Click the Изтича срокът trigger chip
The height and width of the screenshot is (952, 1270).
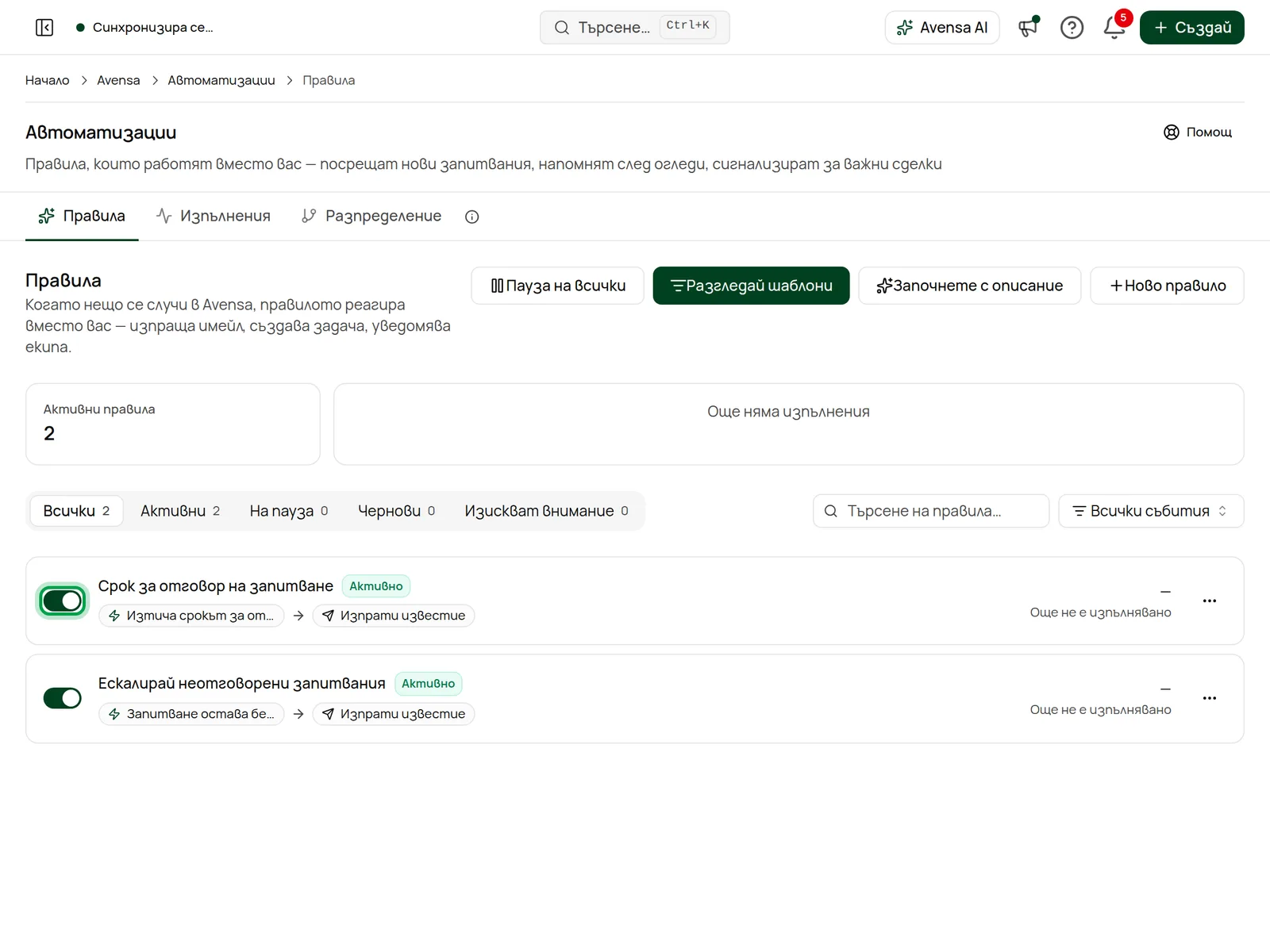point(191,616)
